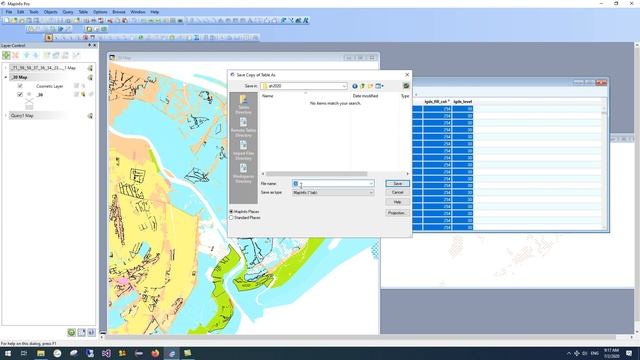Screen dimensions: 640x360
Task: Select the MapInfo Places radio button
Action: tap(231, 212)
